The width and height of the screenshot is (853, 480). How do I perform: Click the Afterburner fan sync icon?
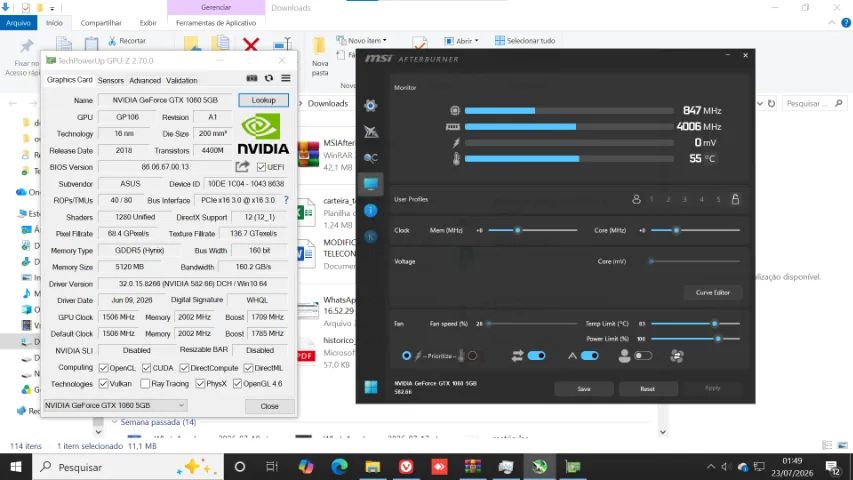pyautogui.click(x=677, y=356)
